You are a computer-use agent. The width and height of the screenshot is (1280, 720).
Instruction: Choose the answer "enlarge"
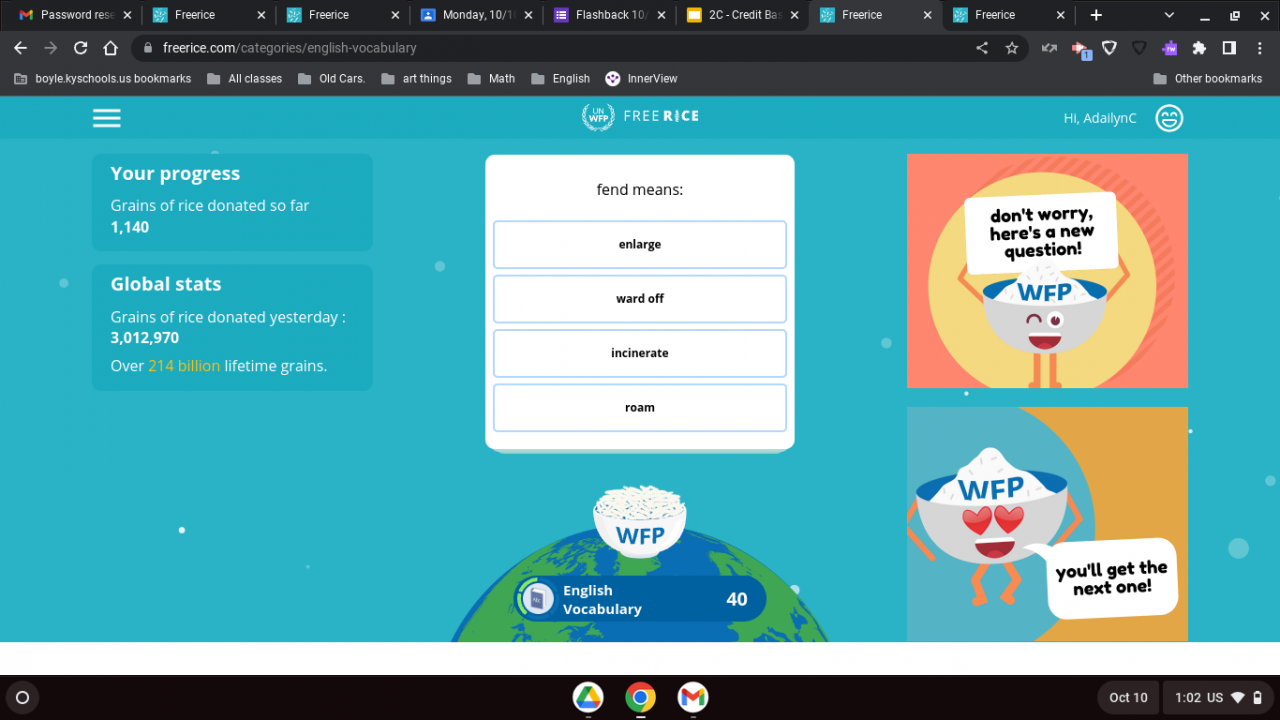point(640,245)
